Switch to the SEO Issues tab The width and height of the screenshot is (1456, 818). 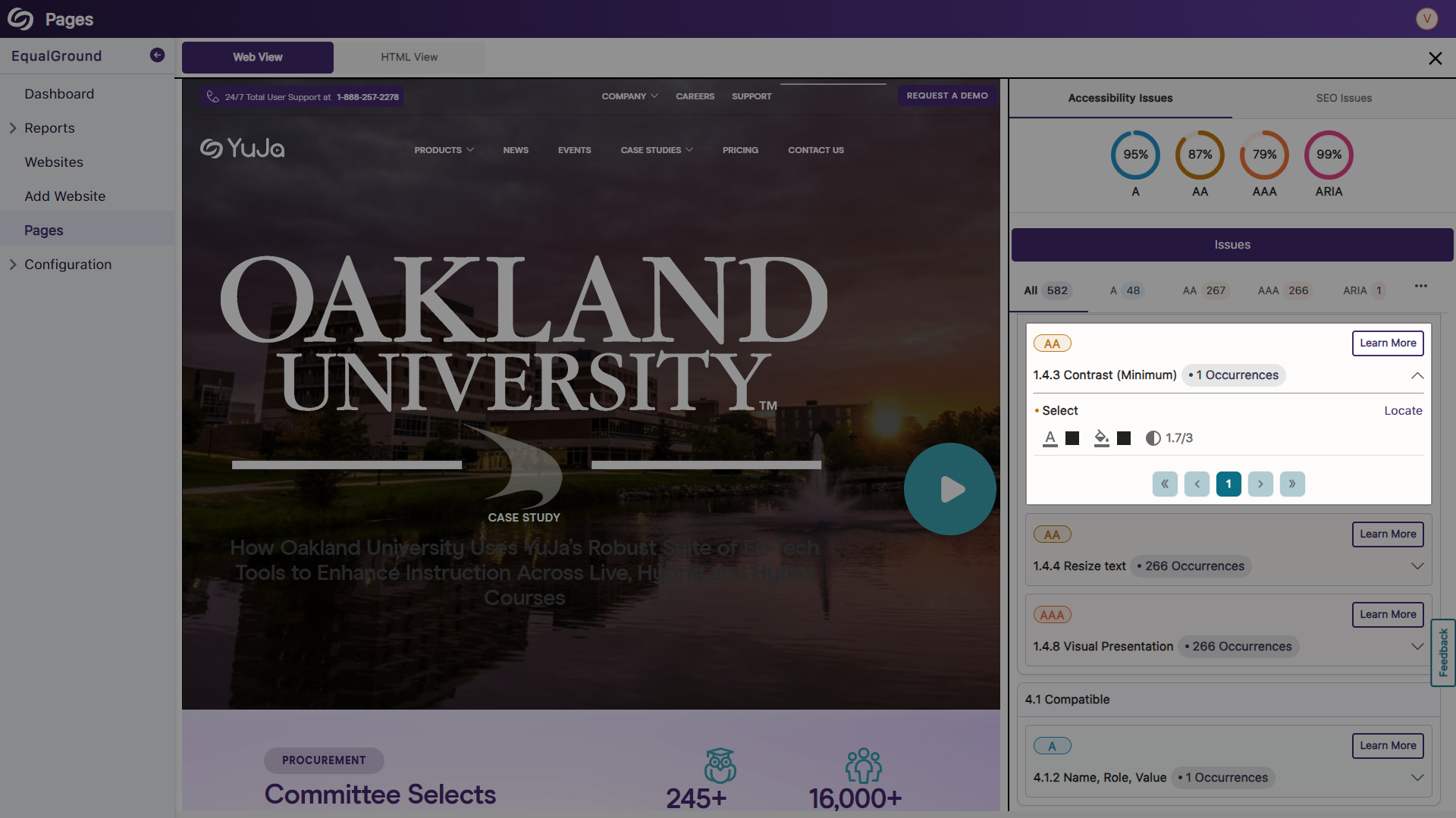[1344, 98]
